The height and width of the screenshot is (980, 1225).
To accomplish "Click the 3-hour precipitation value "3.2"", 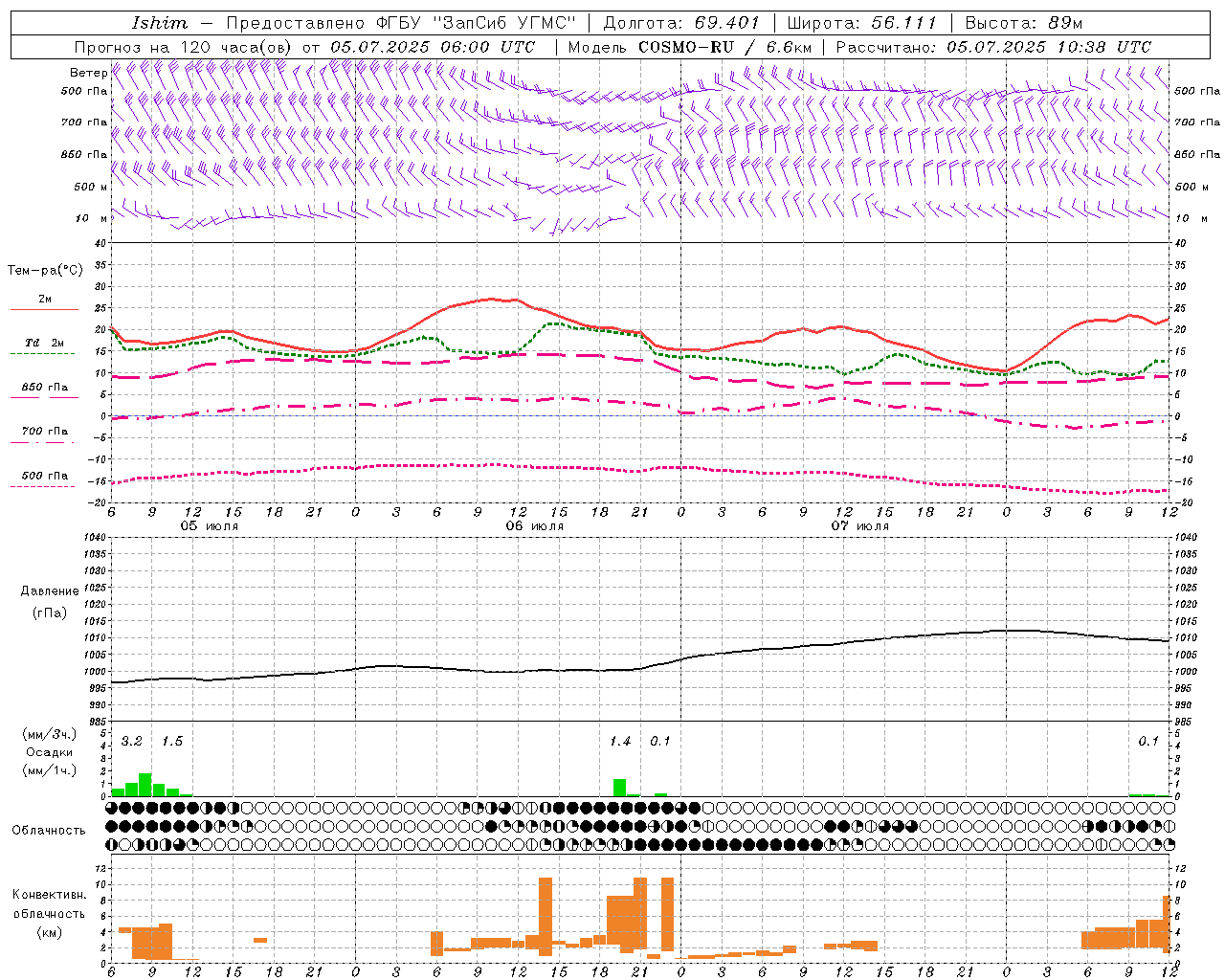I will coord(132,742).
